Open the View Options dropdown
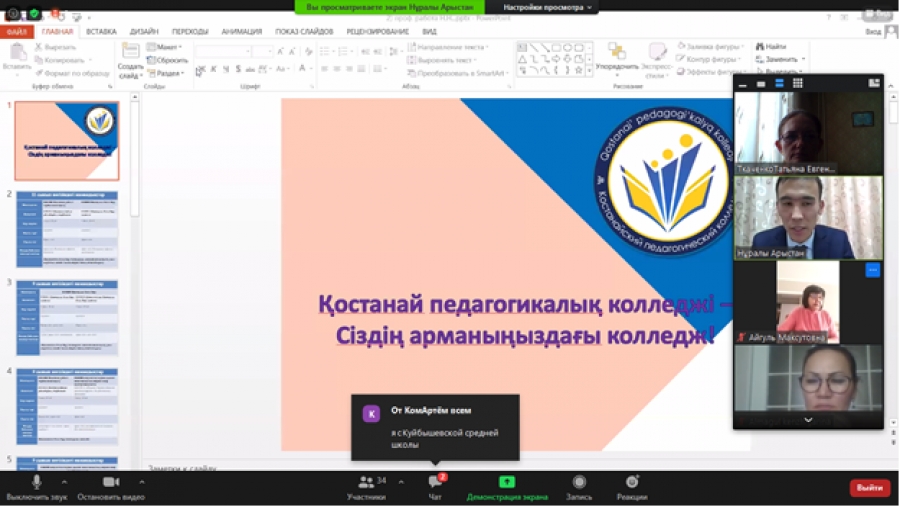900x507 pixels. click(x=547, y=7)
